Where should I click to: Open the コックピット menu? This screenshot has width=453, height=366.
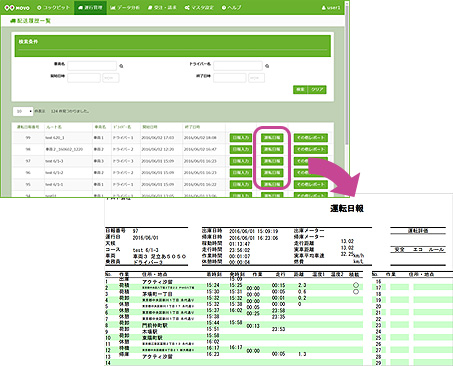pyautogui.click(x=53, y=7)
